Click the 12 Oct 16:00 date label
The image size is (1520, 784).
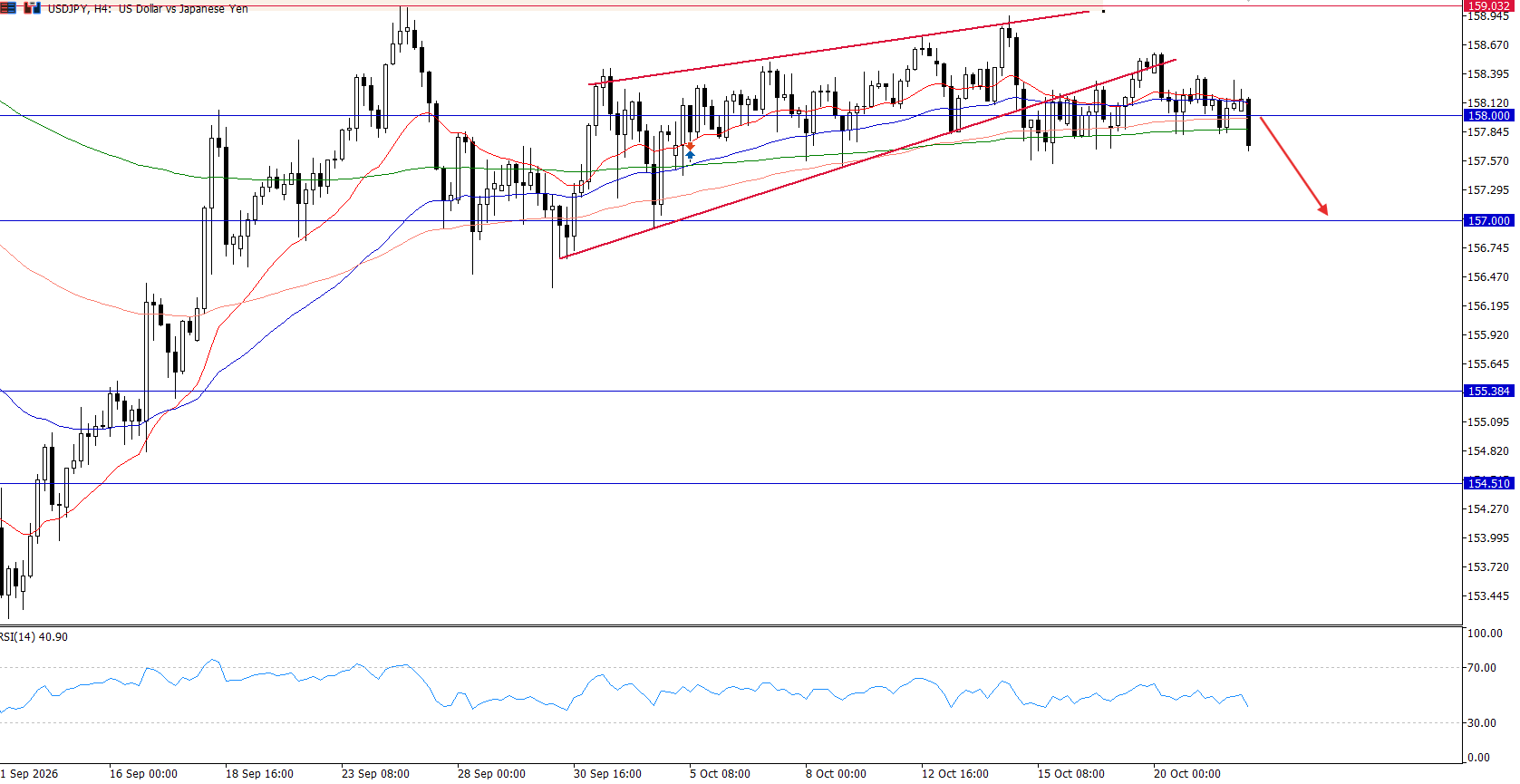pyautogui.click(x=955, y=773)
